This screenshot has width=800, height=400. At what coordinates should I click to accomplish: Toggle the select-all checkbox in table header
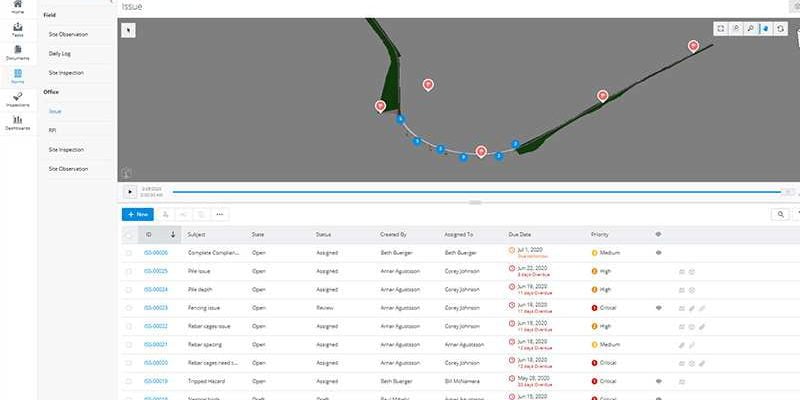(x=128, y=234)
